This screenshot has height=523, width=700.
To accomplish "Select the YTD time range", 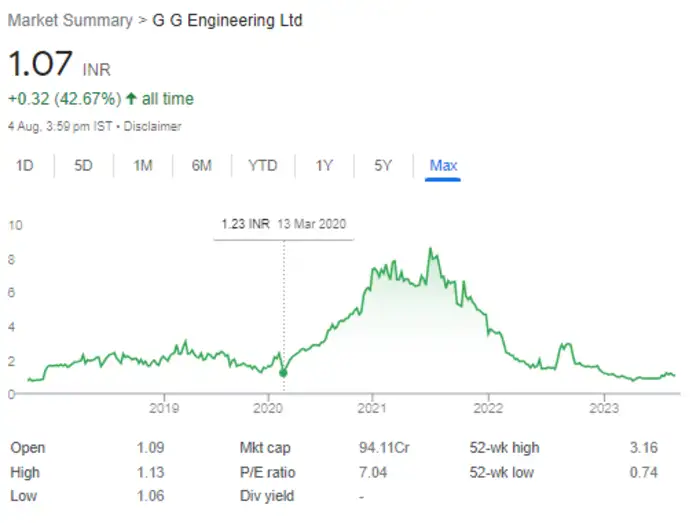I will pyautogui.click(x=262, y=166).
